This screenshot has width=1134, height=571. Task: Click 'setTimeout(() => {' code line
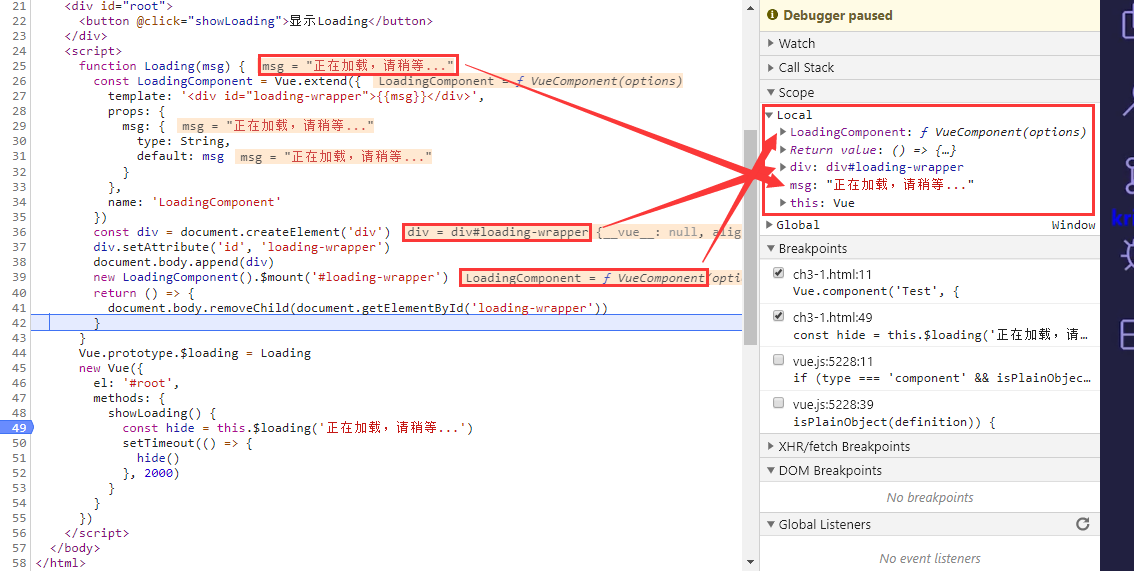click(x=187, y=443)
